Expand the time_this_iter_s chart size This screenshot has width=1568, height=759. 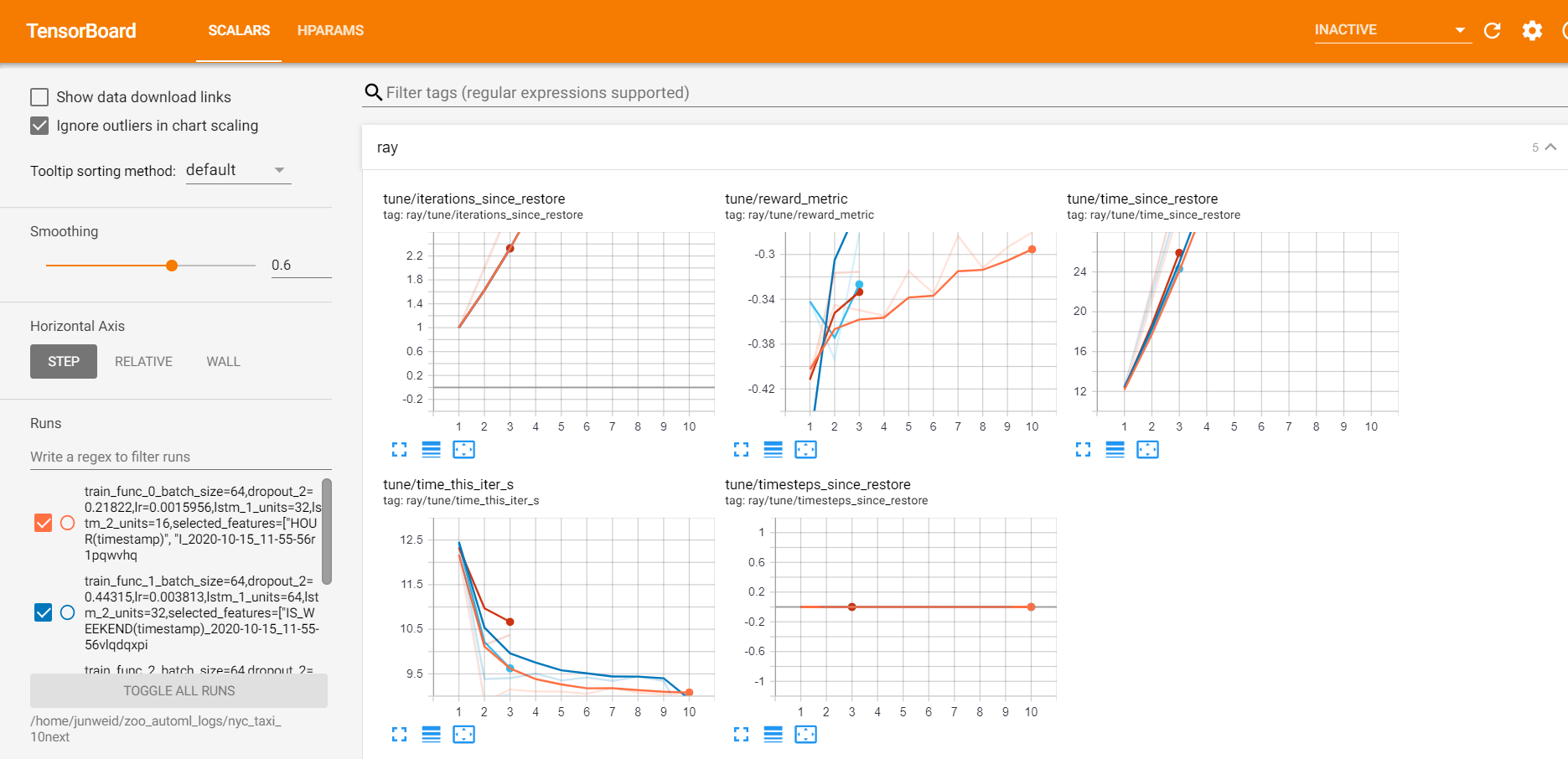pyautogui.click(x=399, y=735)
